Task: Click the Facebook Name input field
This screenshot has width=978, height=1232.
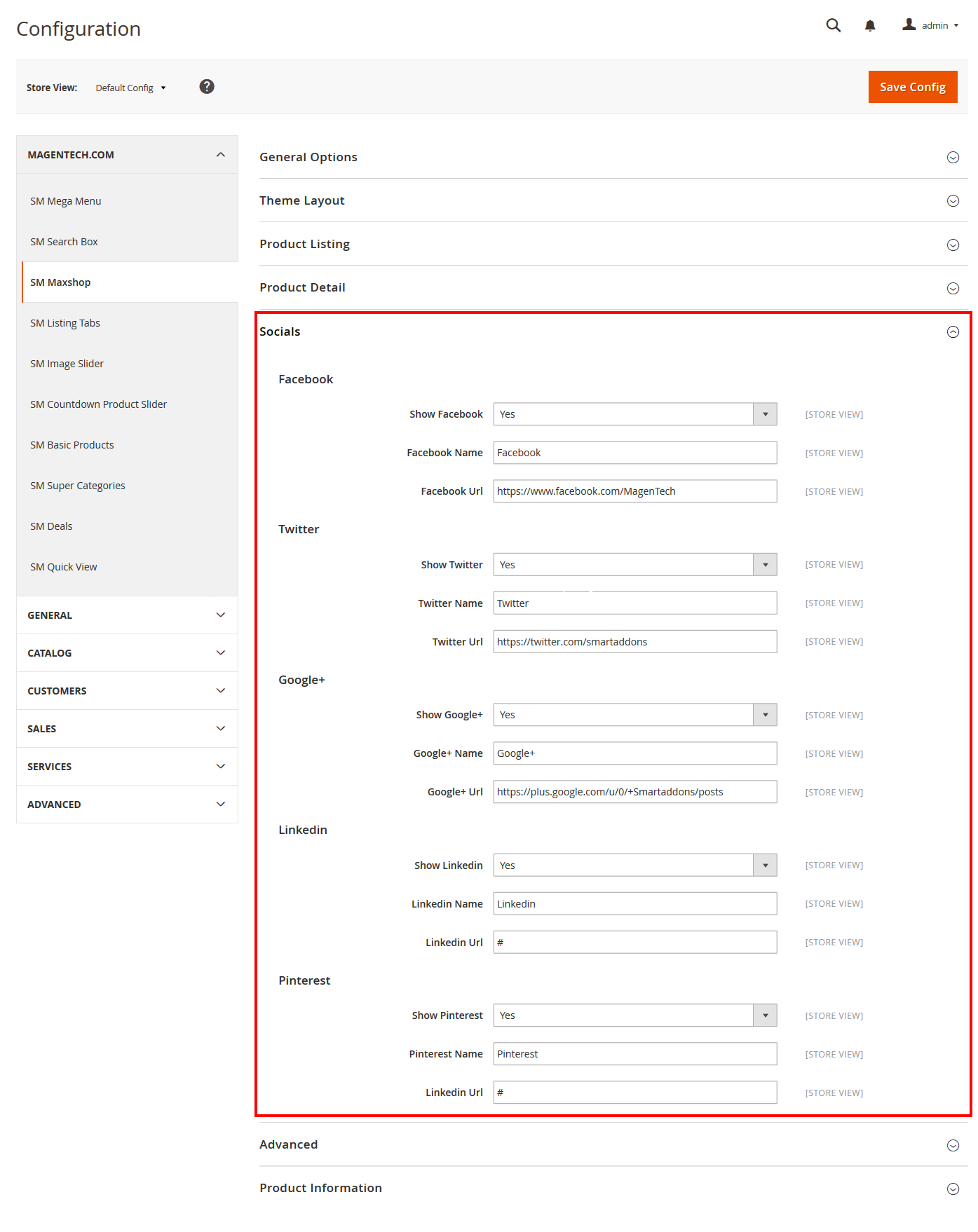Action: tap(635, 453)
